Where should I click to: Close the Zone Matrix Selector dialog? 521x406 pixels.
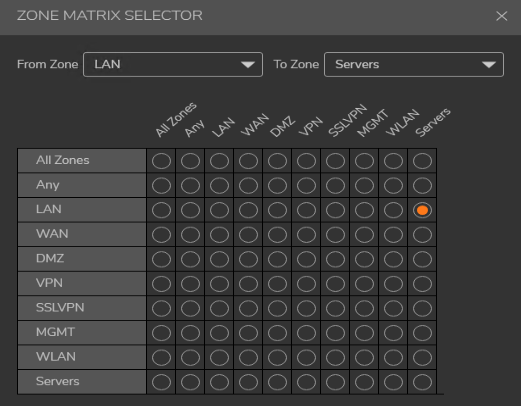click(x=501, y=16)
